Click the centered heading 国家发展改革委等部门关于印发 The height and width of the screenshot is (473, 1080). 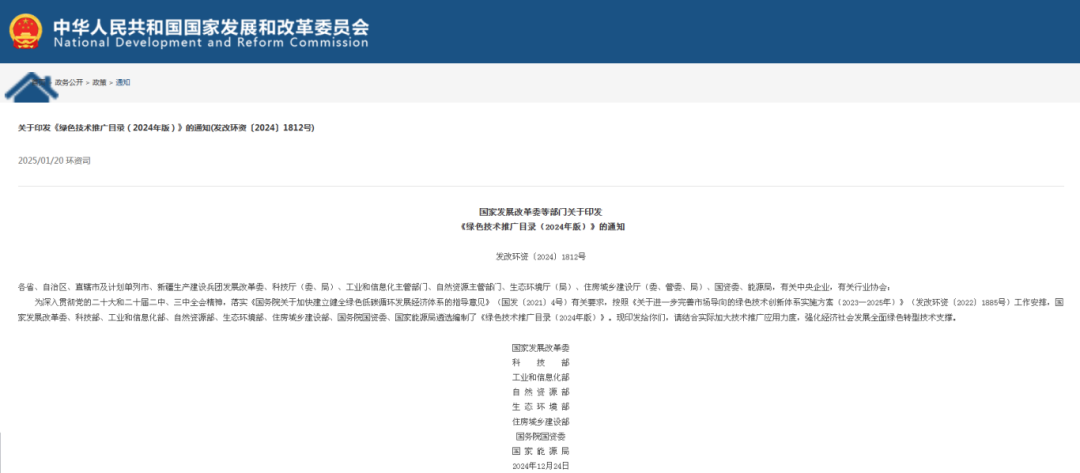tap(540, 212)
